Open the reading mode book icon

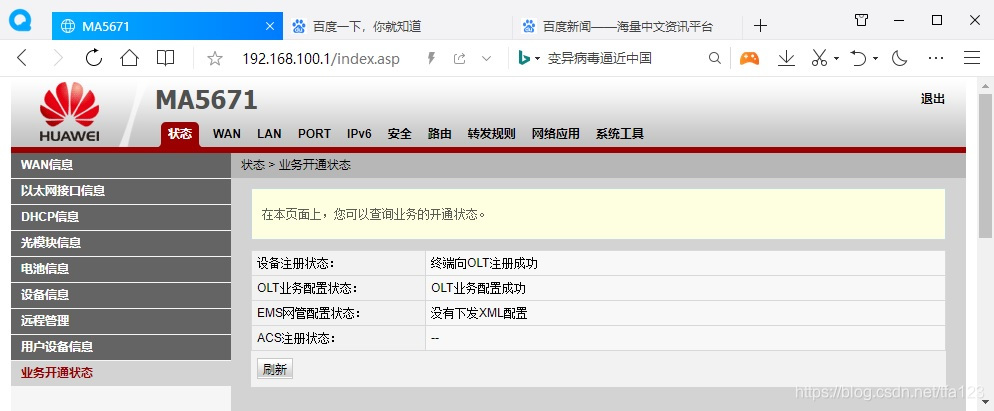[x=165, y=58]
